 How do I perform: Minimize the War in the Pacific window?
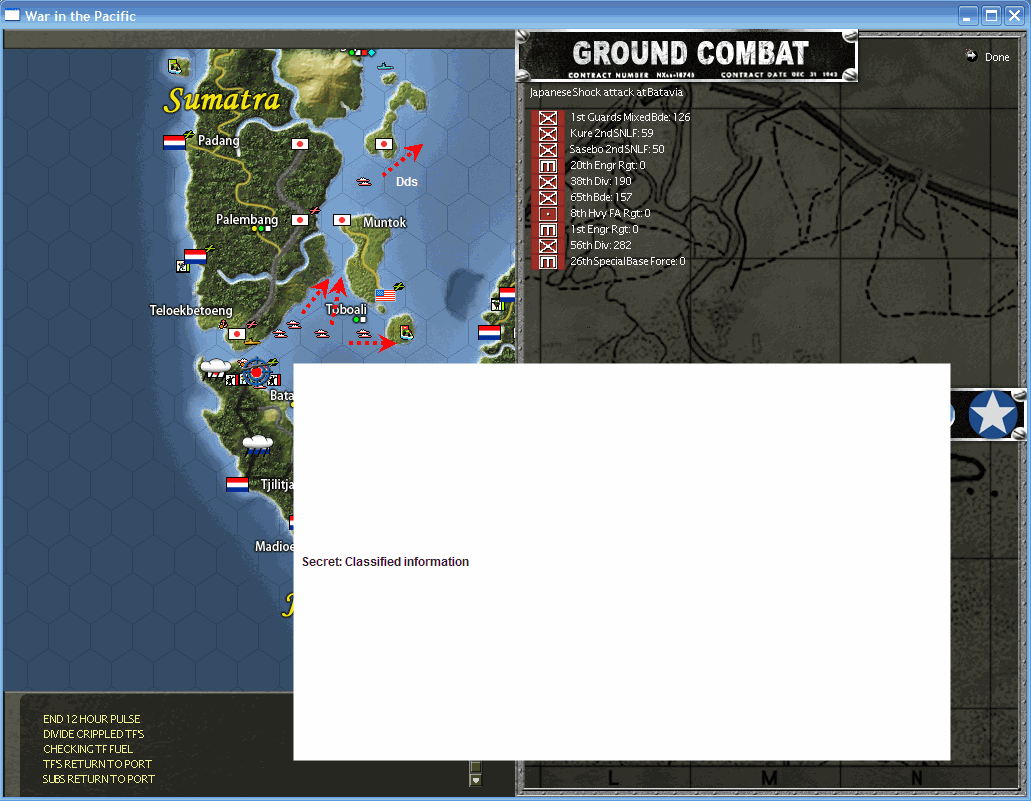click(x=967, y=16)
